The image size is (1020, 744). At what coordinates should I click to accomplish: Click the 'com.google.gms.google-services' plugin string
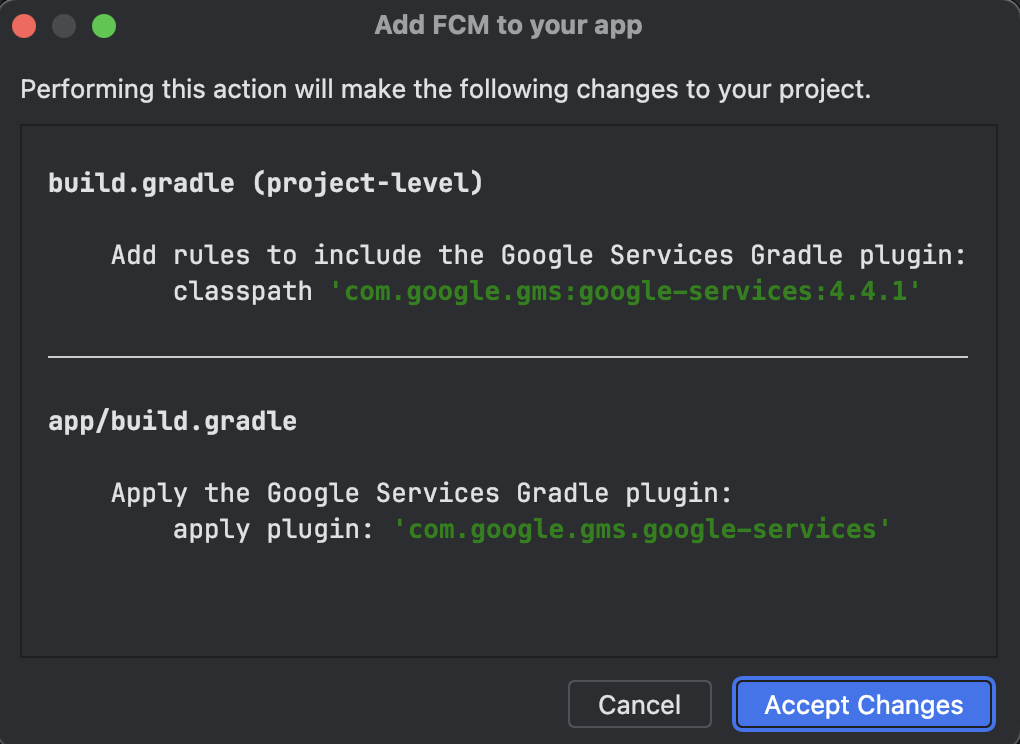[x=641, y=529]
